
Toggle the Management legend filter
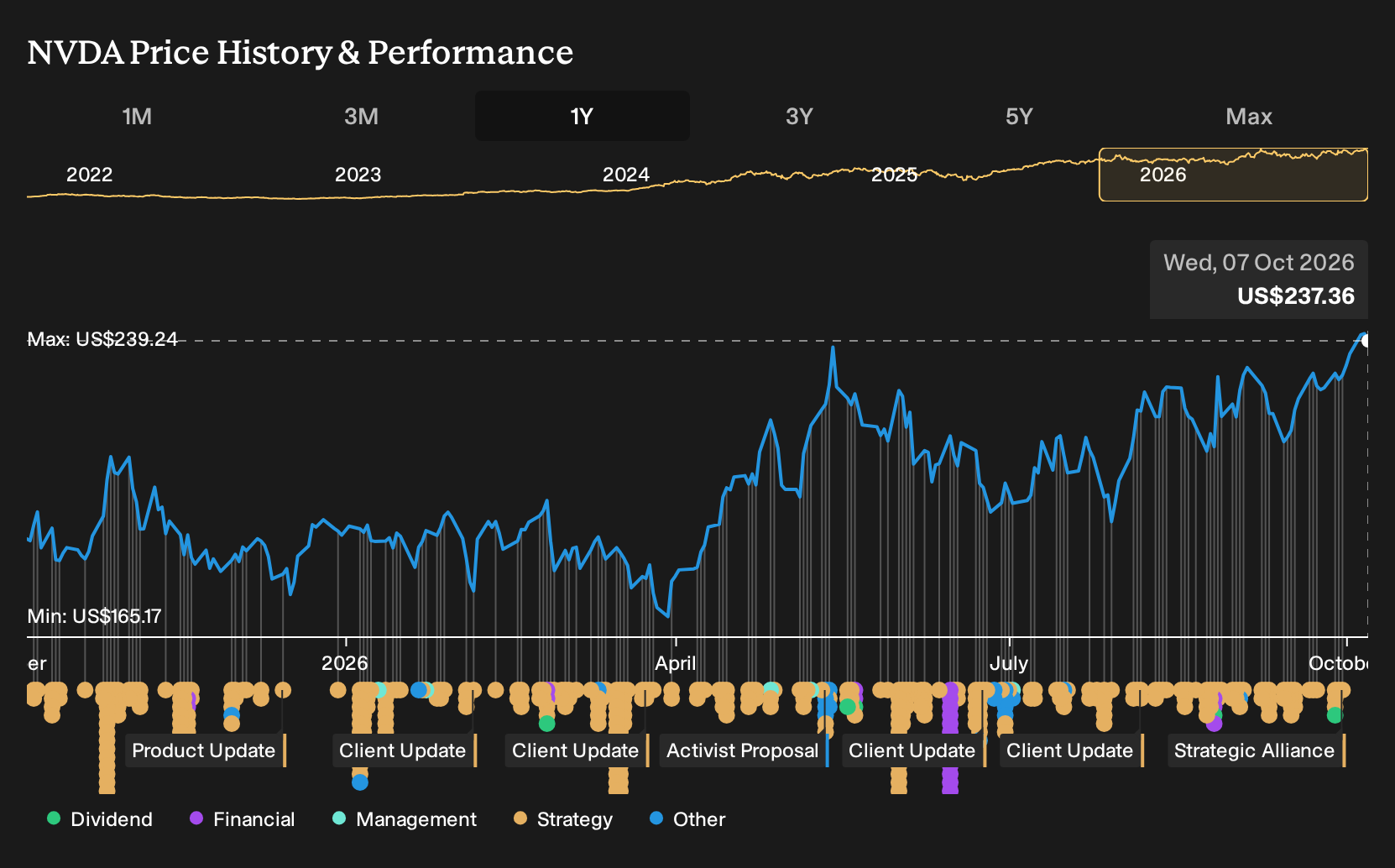click(x=405, y=819)
